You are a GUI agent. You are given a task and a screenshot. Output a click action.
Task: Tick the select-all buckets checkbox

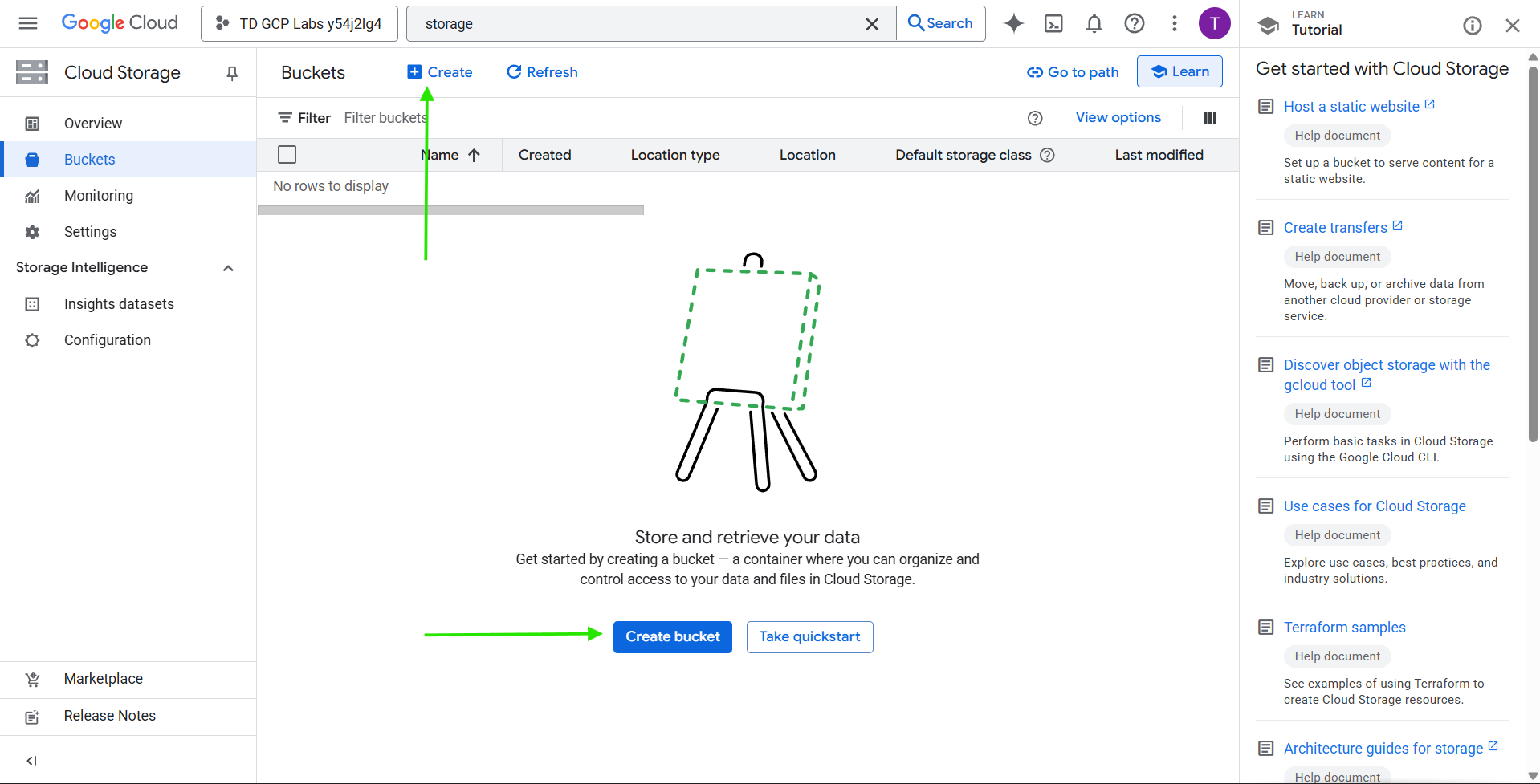287,154
